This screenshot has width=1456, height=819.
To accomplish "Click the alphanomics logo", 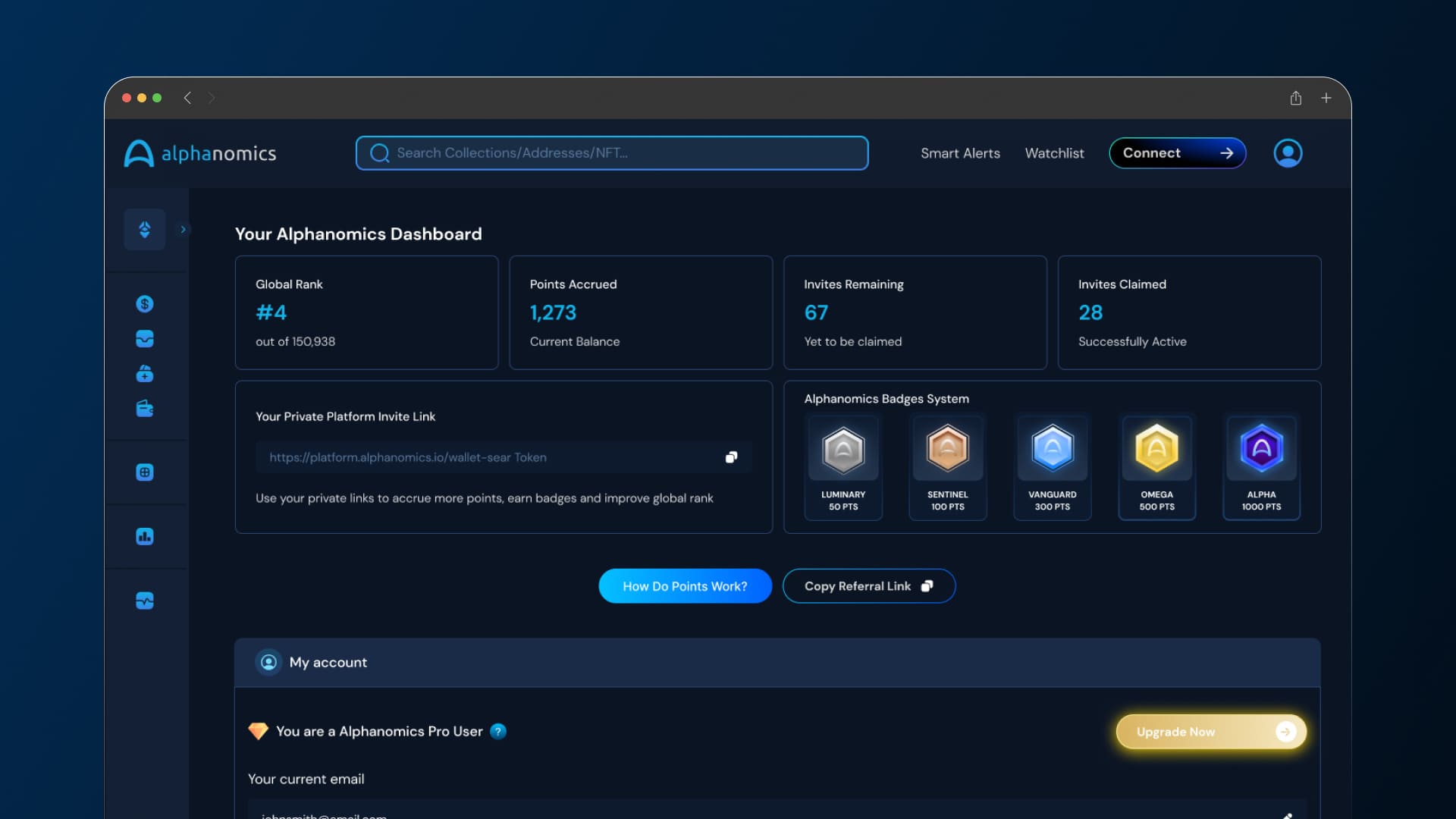I will [200, 153].
